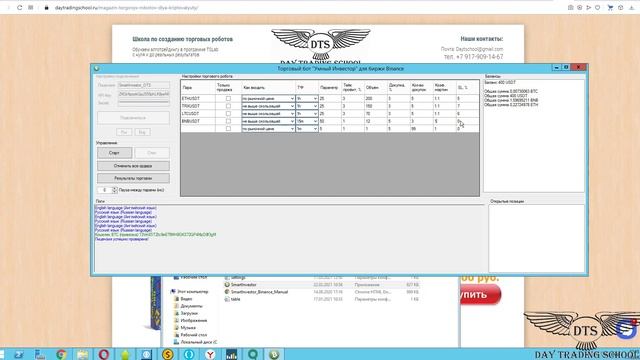Reload the browser page

19,8
